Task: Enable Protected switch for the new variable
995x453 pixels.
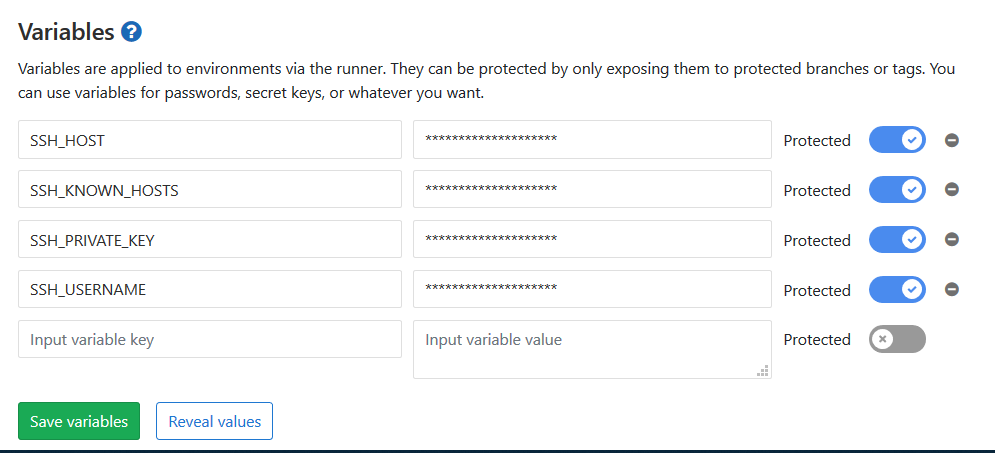Action: point(897,339)
